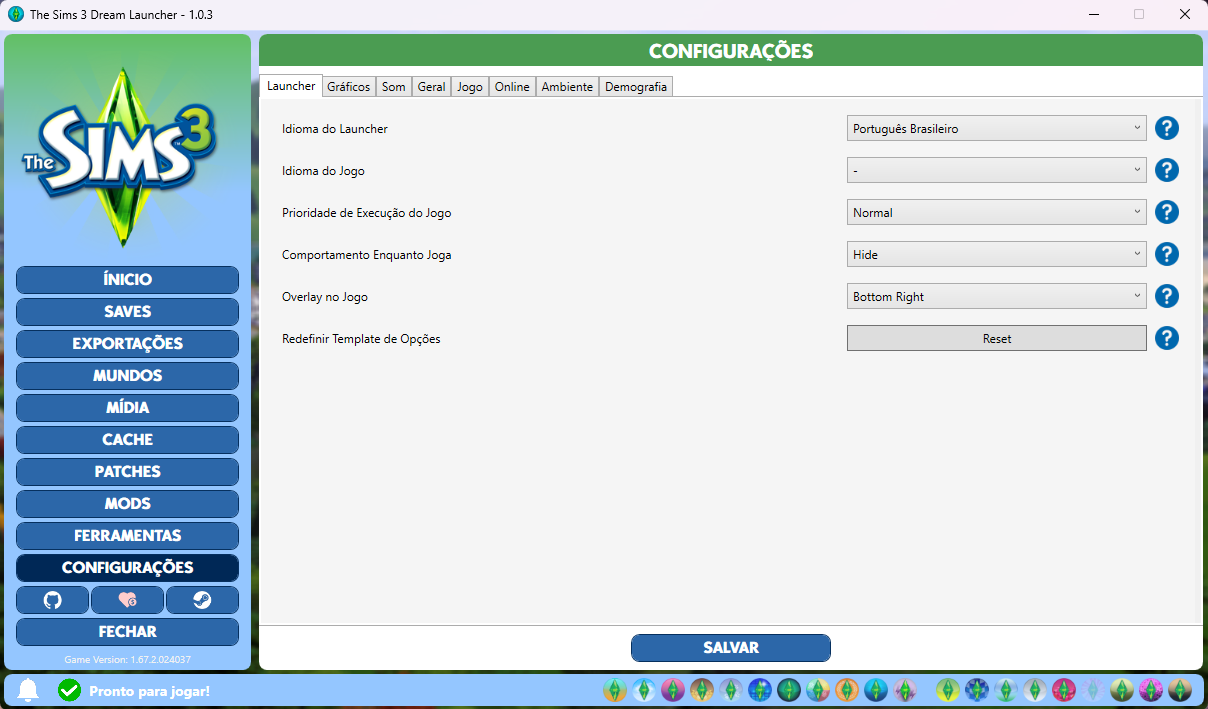Open the Steam icon button
This screenshot has height=709, width=1208.
click(202, 600)
